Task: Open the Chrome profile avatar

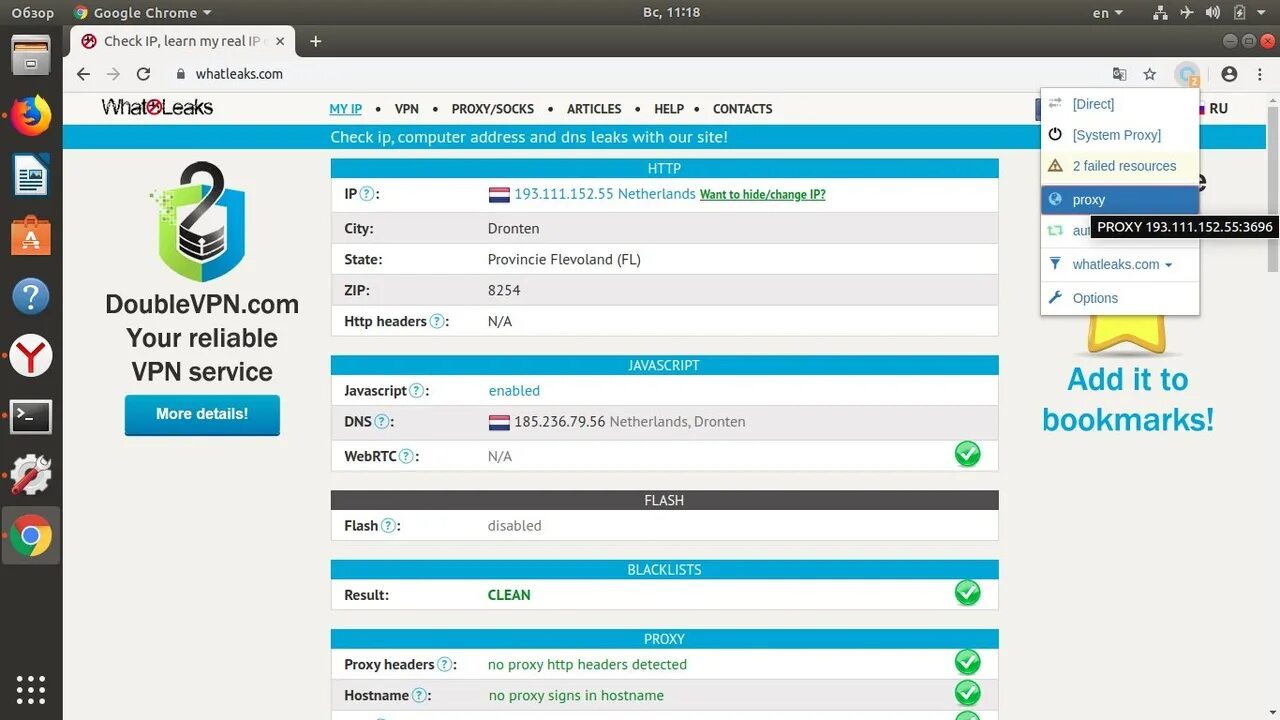Action: tap(1229, 74)
